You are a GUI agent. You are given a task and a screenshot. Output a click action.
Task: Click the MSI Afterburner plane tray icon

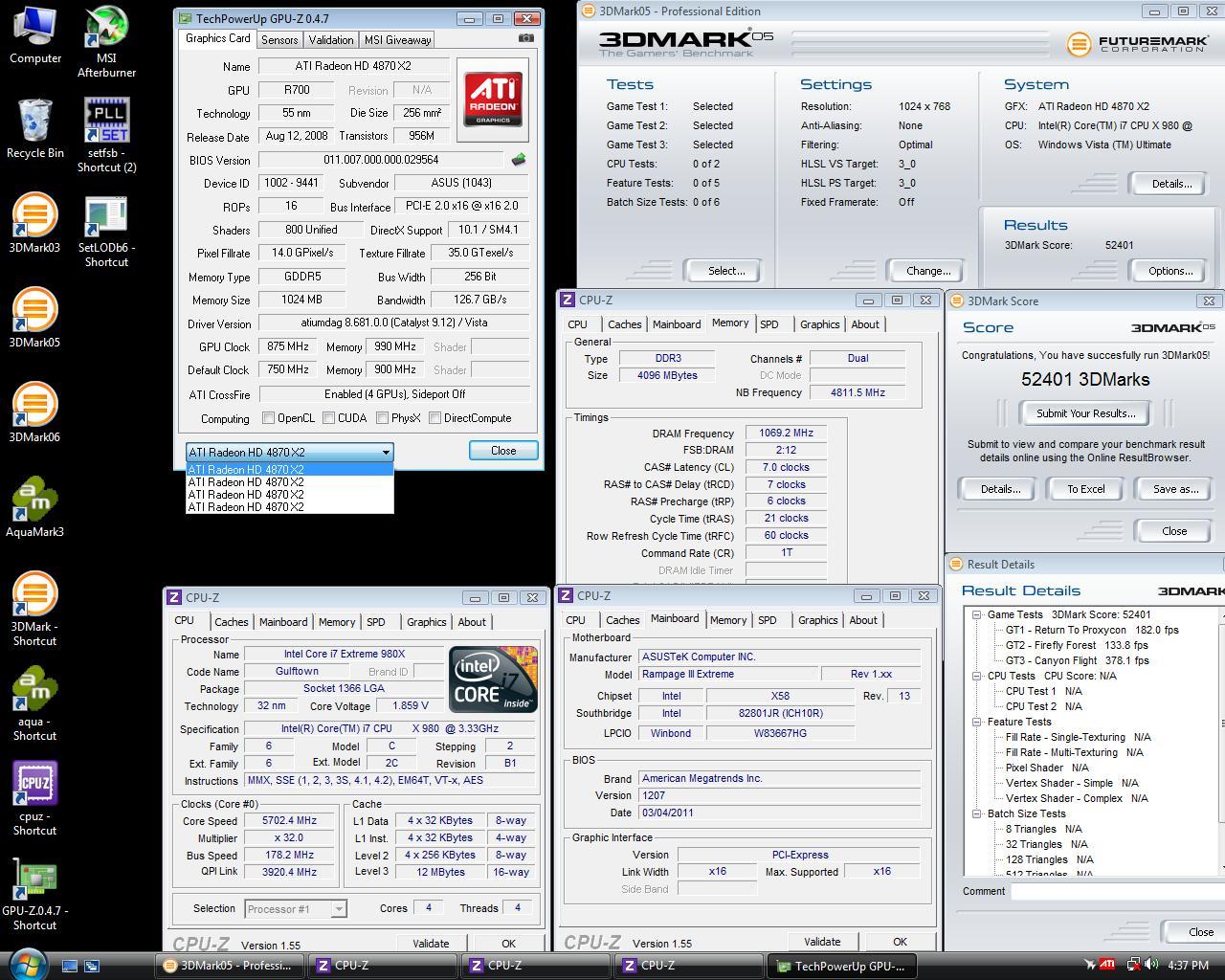coord(1088,965)
